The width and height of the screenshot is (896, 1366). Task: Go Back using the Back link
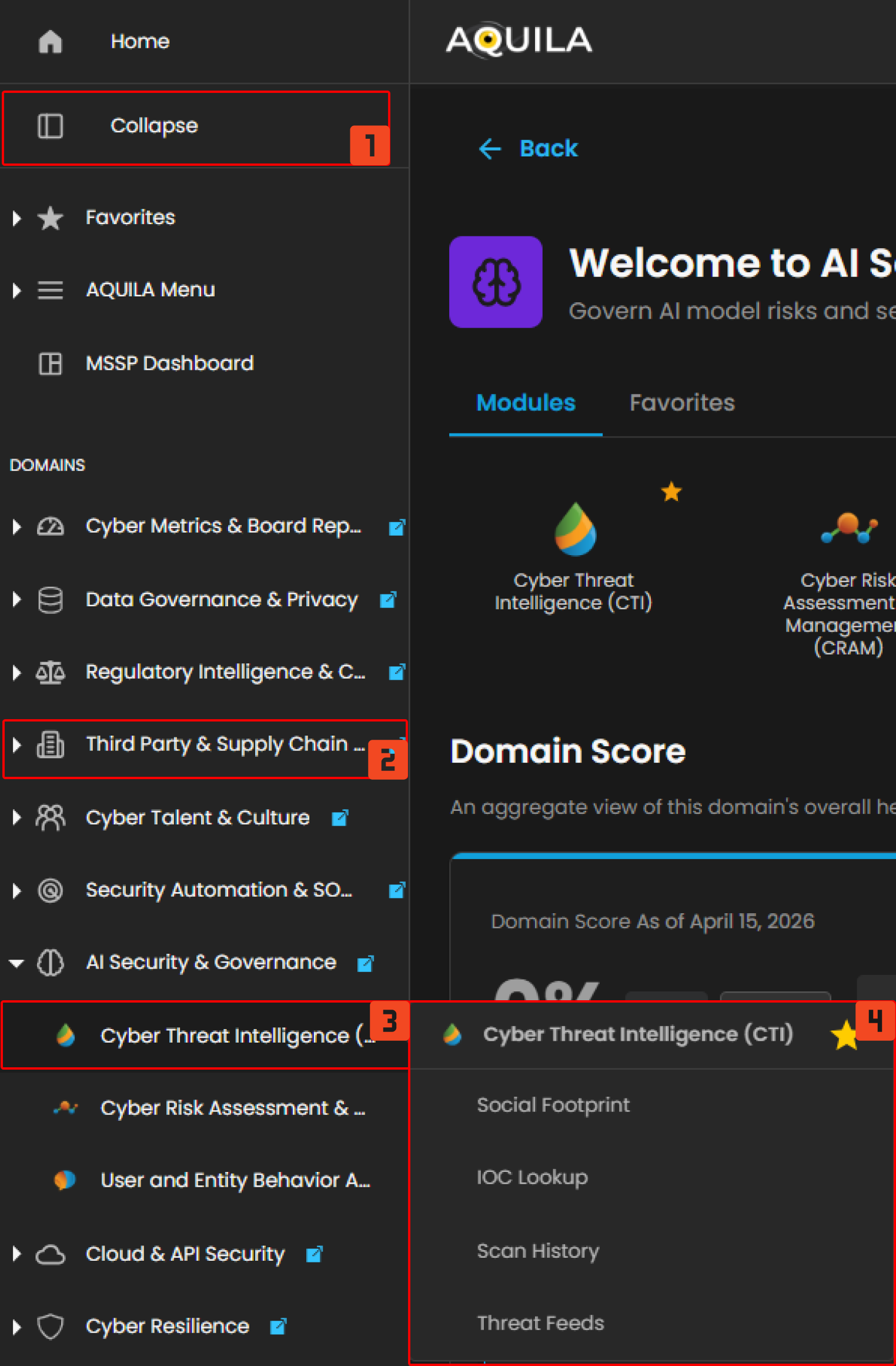528,149
